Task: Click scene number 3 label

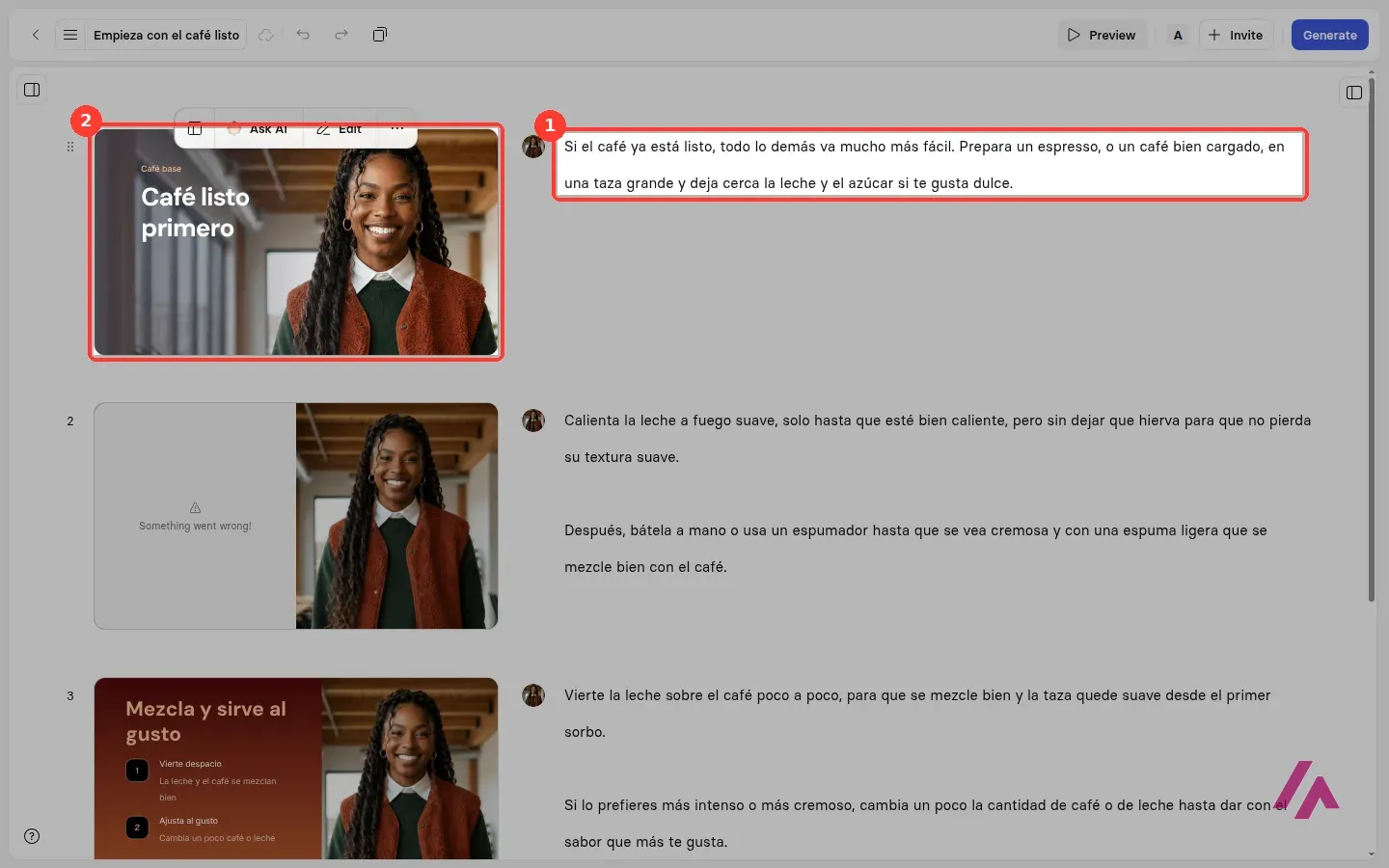Action: pos(70,696)
